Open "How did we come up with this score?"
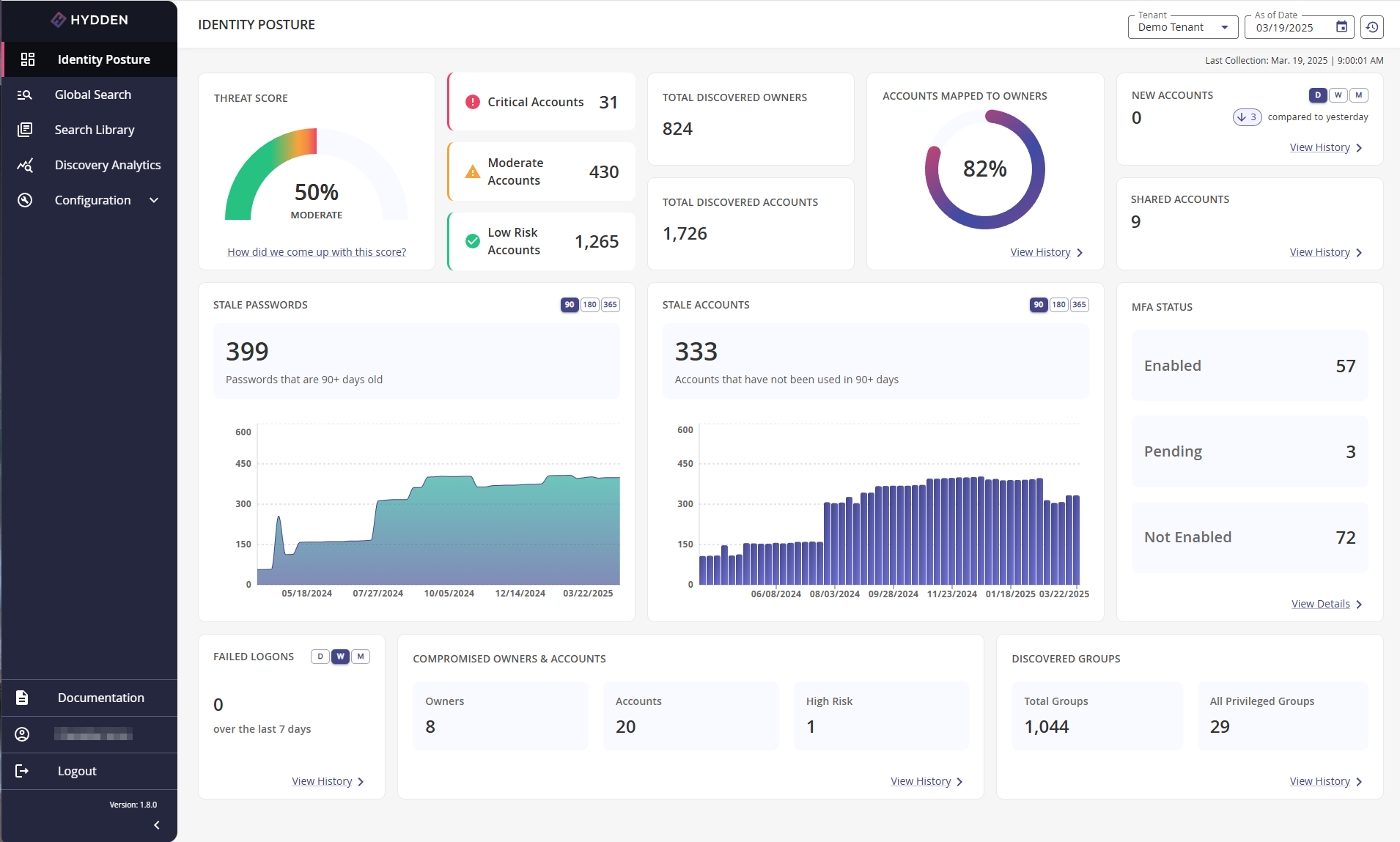 [316, 251]
